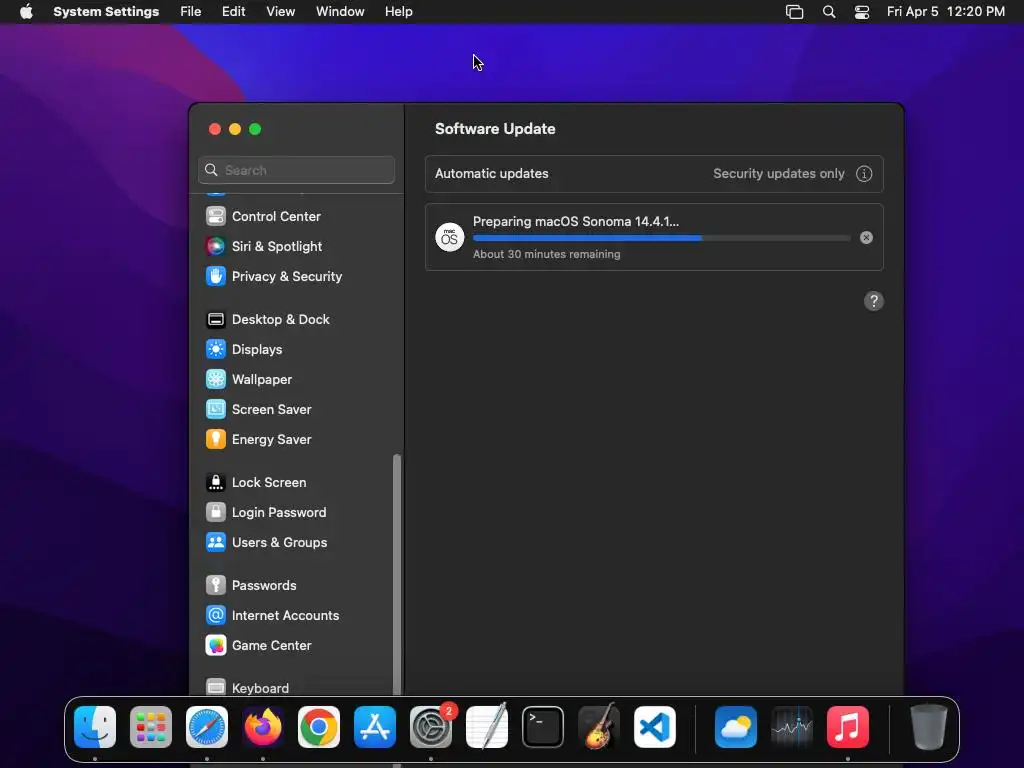1024x768 pixels.
Task: Launch Visual Studio Code from Dock
Action: 655,727
